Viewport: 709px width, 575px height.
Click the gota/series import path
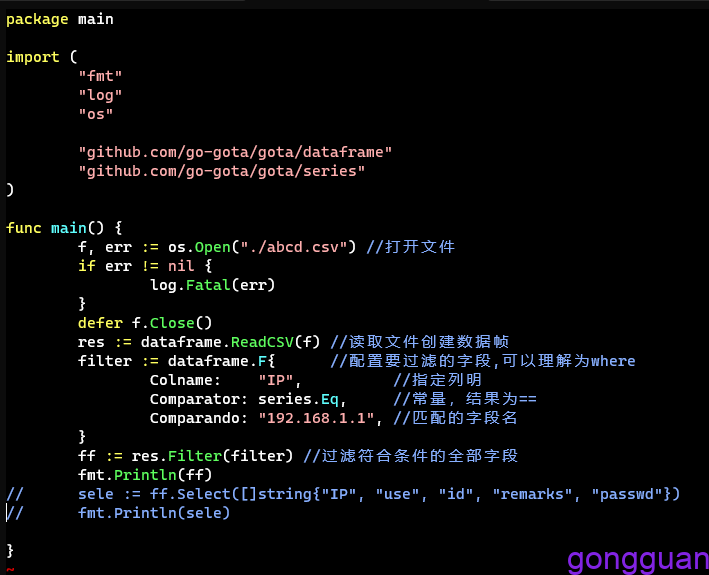pos(221,171)
